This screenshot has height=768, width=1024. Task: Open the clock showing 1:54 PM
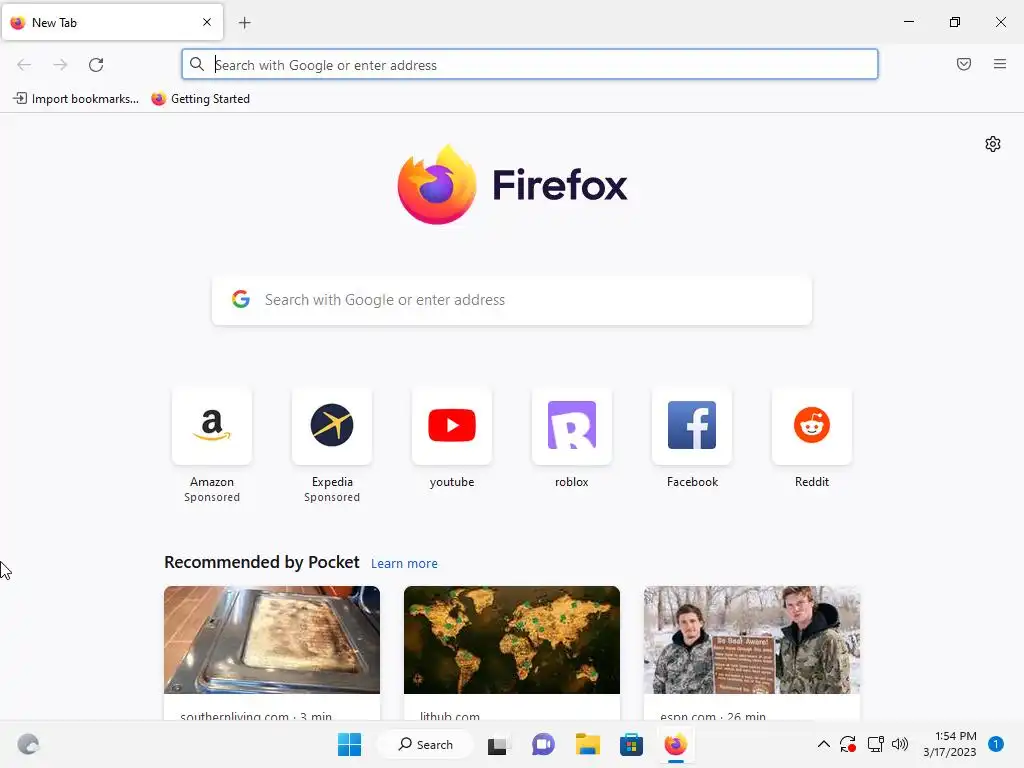tap(950, 744)
